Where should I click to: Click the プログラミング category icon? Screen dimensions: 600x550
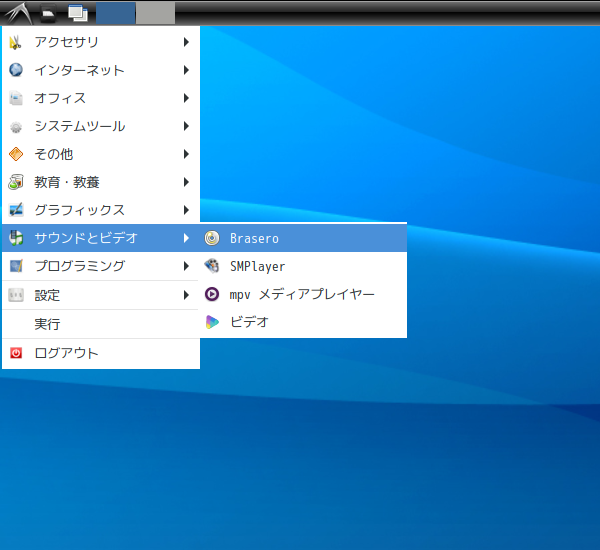coord(16,266)
